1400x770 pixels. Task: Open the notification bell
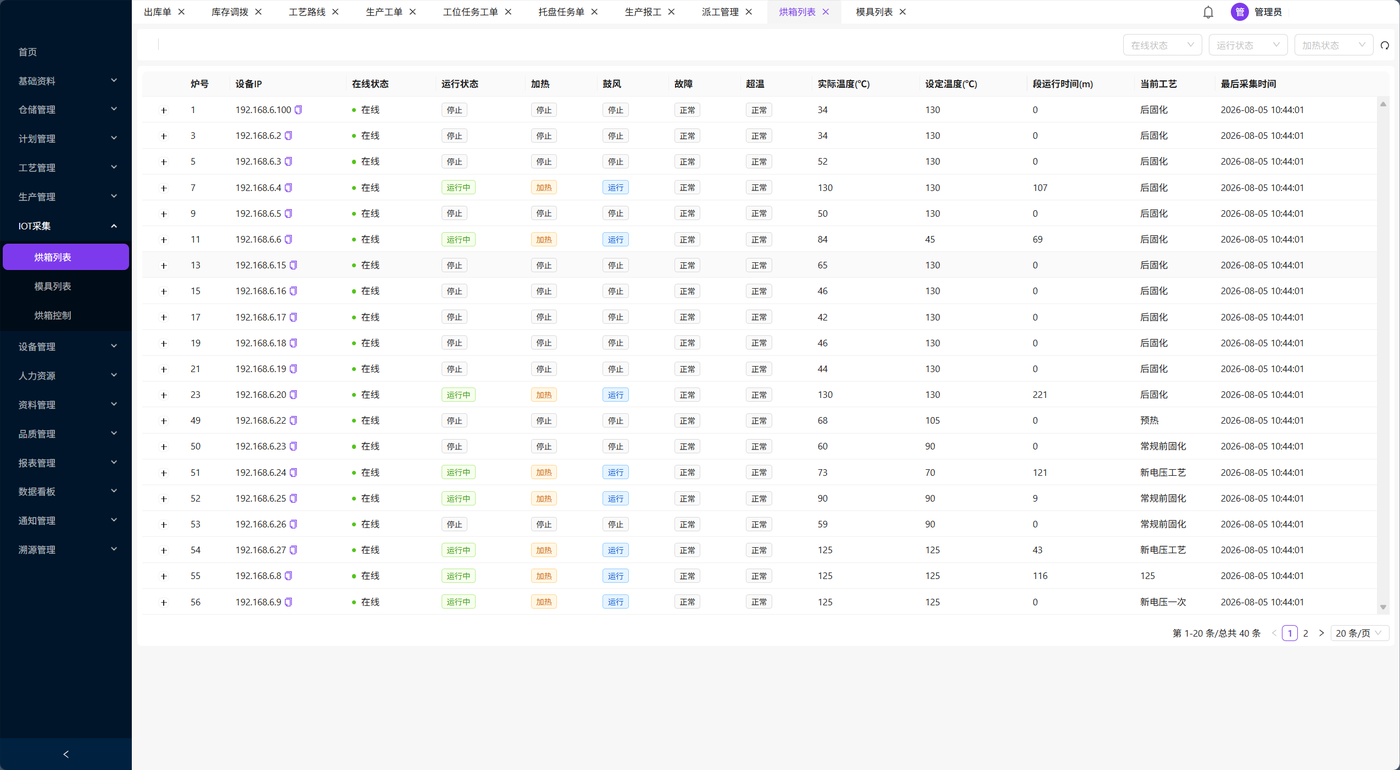1208,12
